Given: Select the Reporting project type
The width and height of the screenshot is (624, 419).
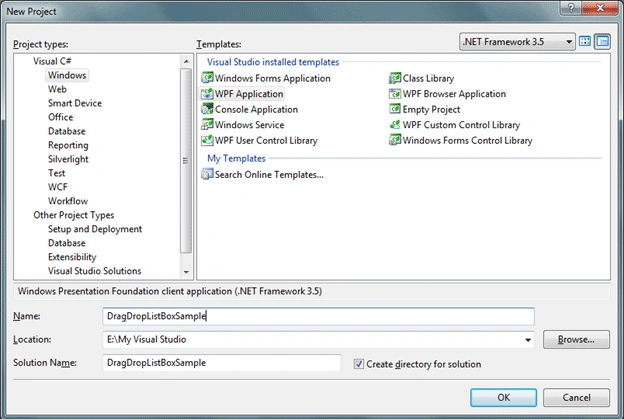Looking at the screenshot, I should [68, 145].
